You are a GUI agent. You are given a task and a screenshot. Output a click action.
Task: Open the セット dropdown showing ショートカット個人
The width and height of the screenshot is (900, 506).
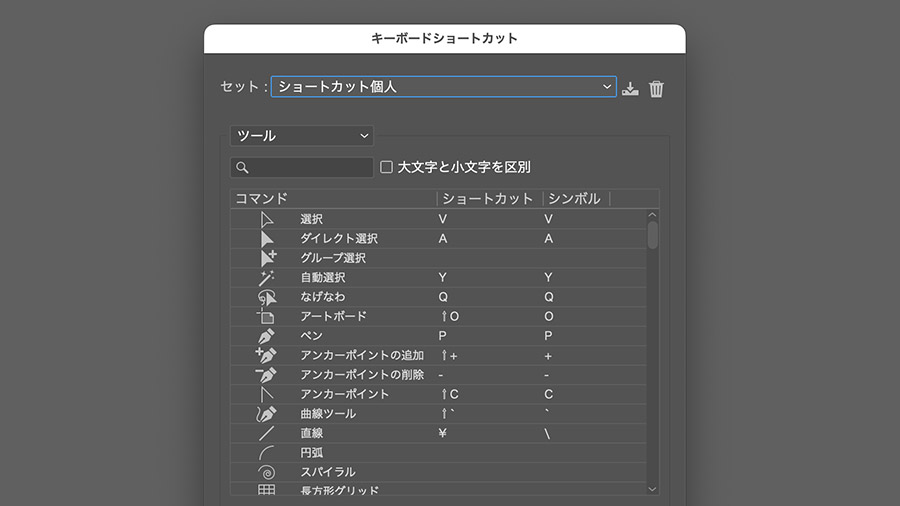click(444, 87)
